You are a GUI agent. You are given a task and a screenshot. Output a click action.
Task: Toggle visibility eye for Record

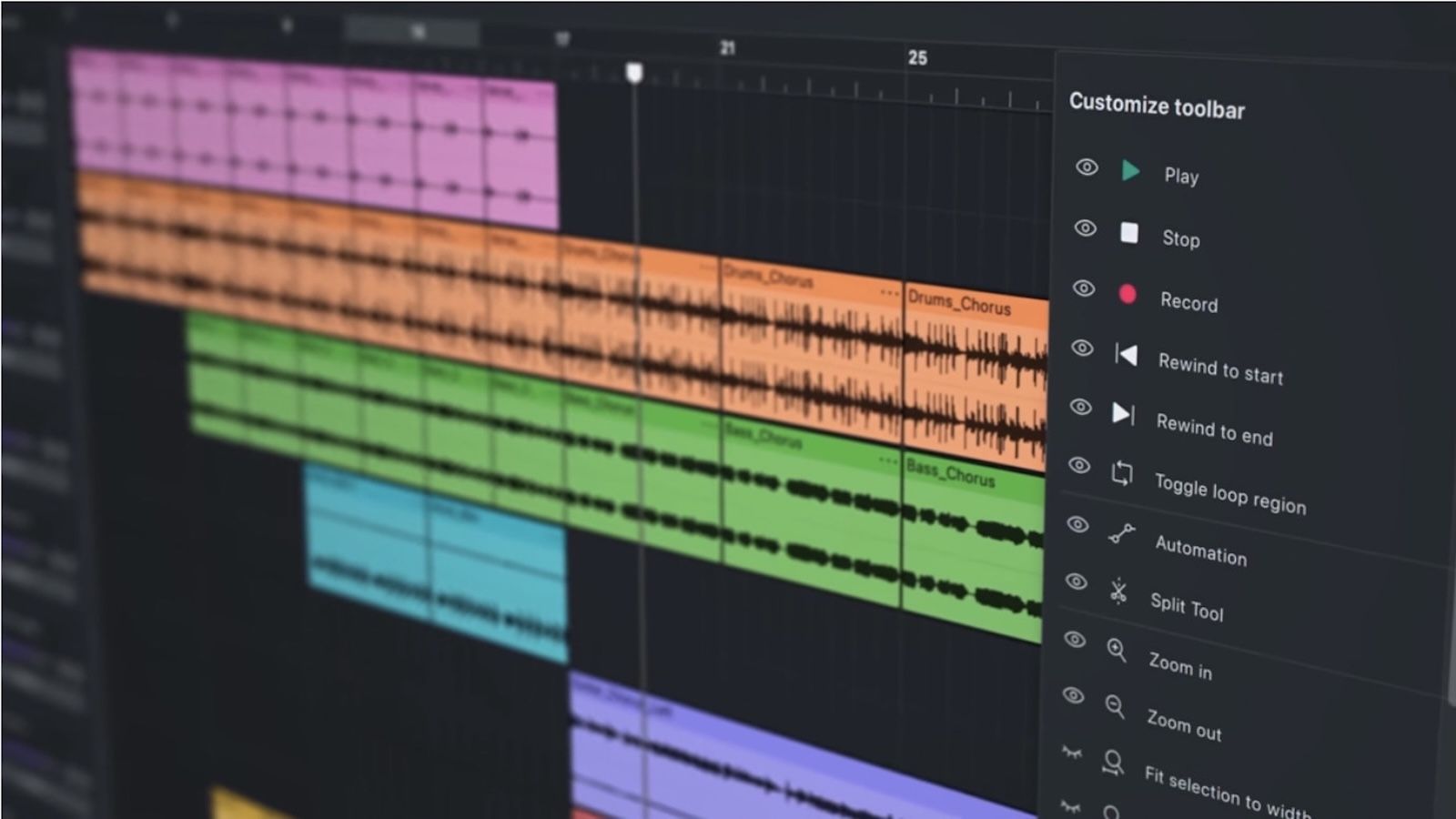point(1083,288)
